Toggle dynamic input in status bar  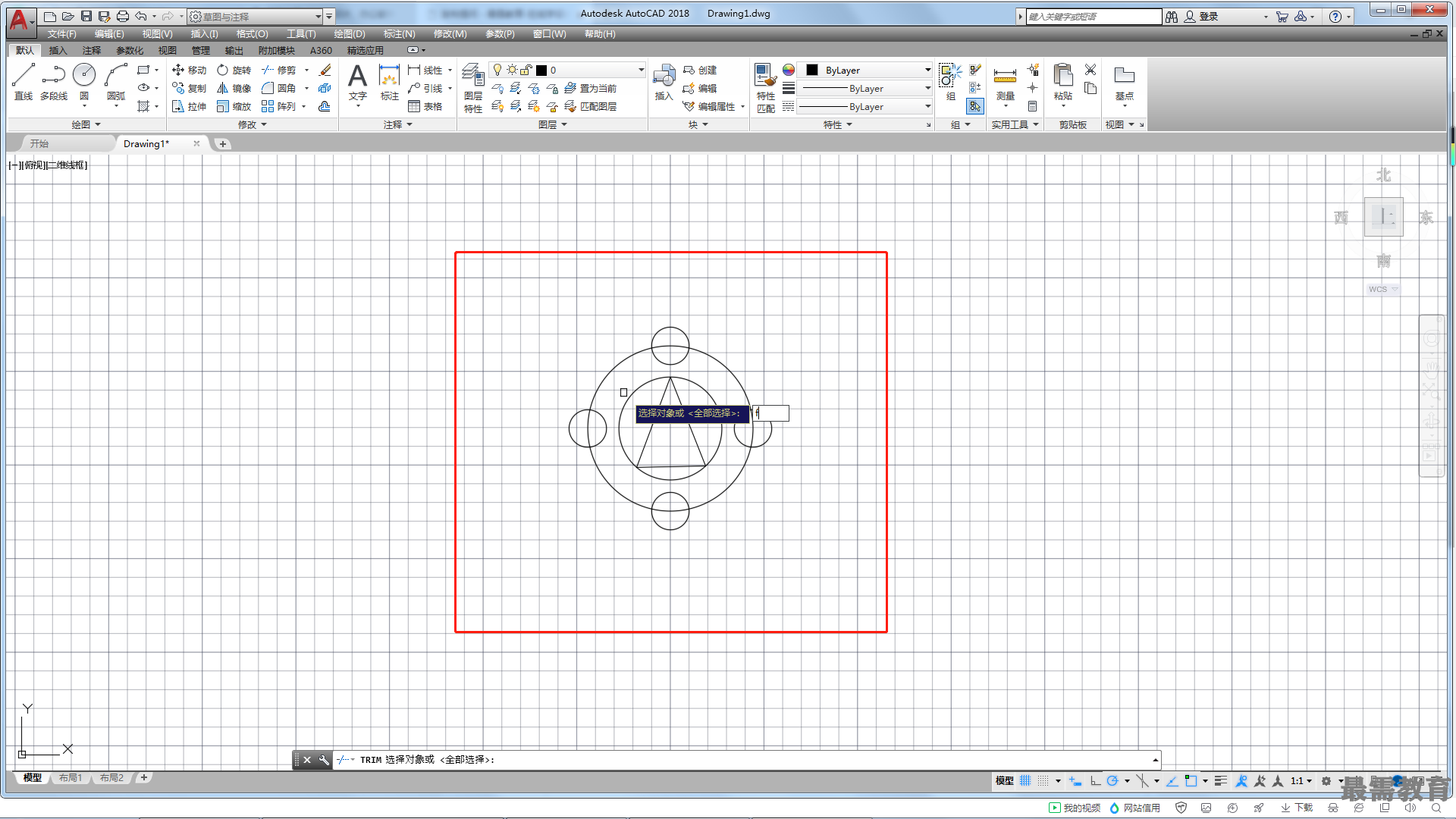(x=1075, y=780)
